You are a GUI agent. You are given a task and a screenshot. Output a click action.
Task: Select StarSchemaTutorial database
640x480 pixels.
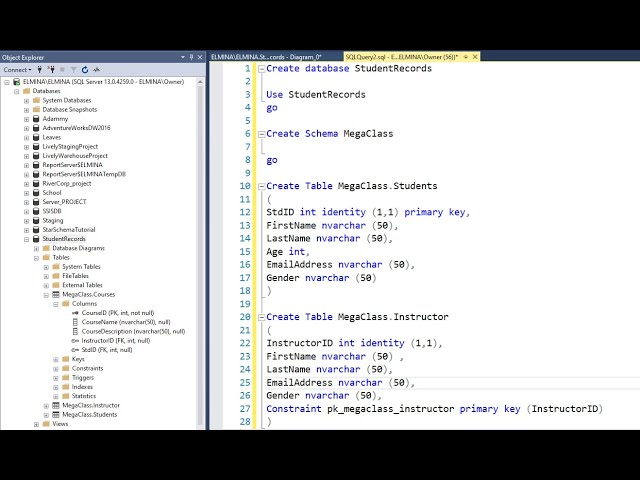[x=69, y=230]
